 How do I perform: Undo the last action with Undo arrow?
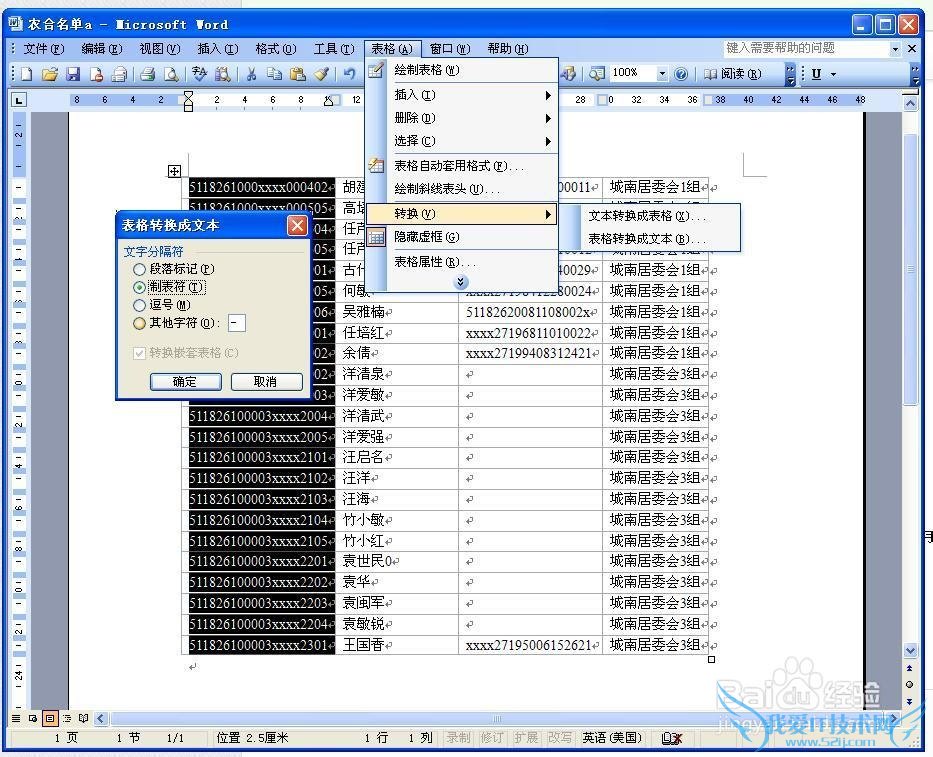tap(349, 74)
